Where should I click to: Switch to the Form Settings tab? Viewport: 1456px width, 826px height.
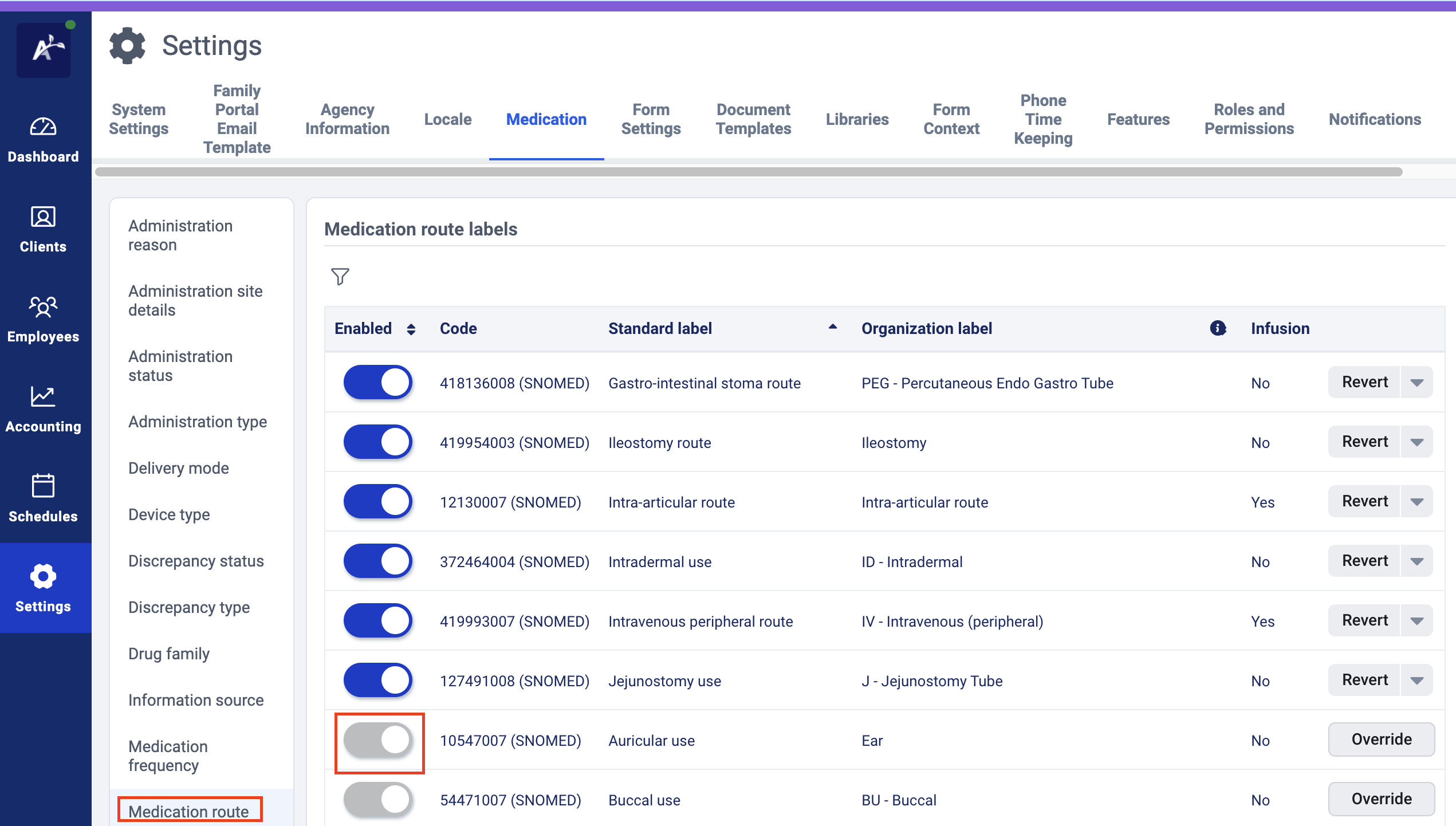pyautogui.click(x=651, y=119)
